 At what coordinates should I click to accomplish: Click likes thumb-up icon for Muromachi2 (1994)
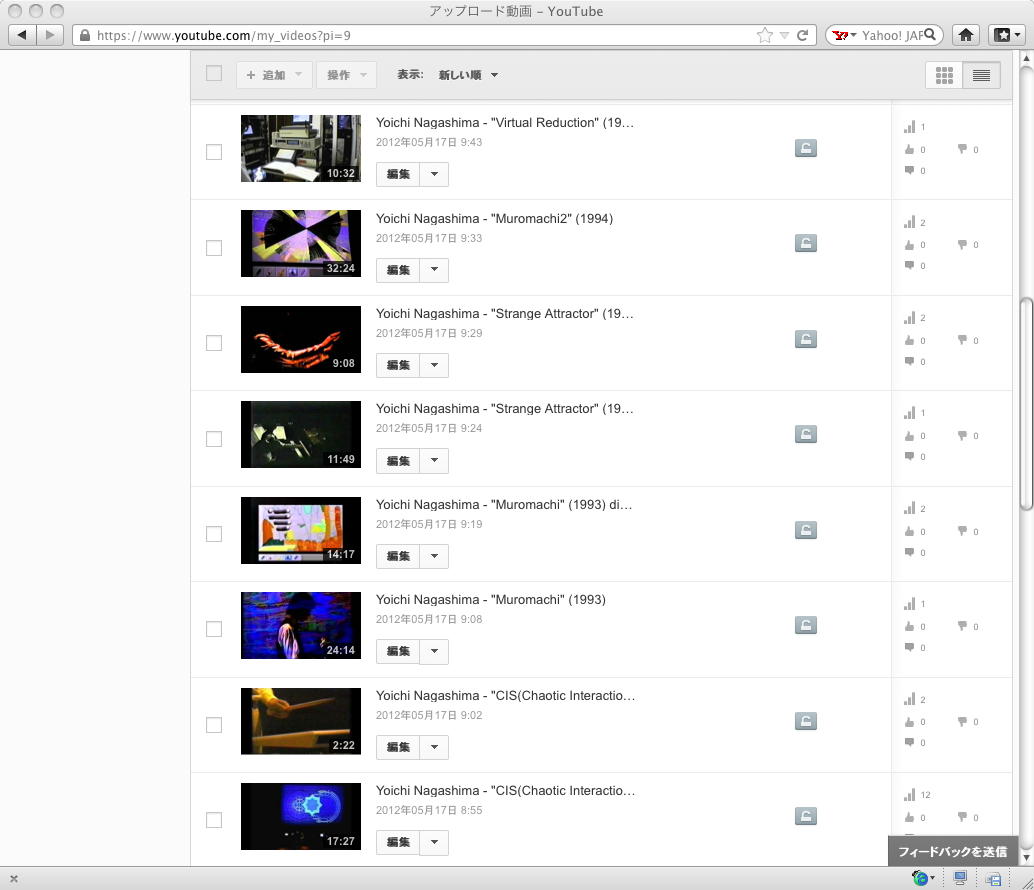point(909,245)
